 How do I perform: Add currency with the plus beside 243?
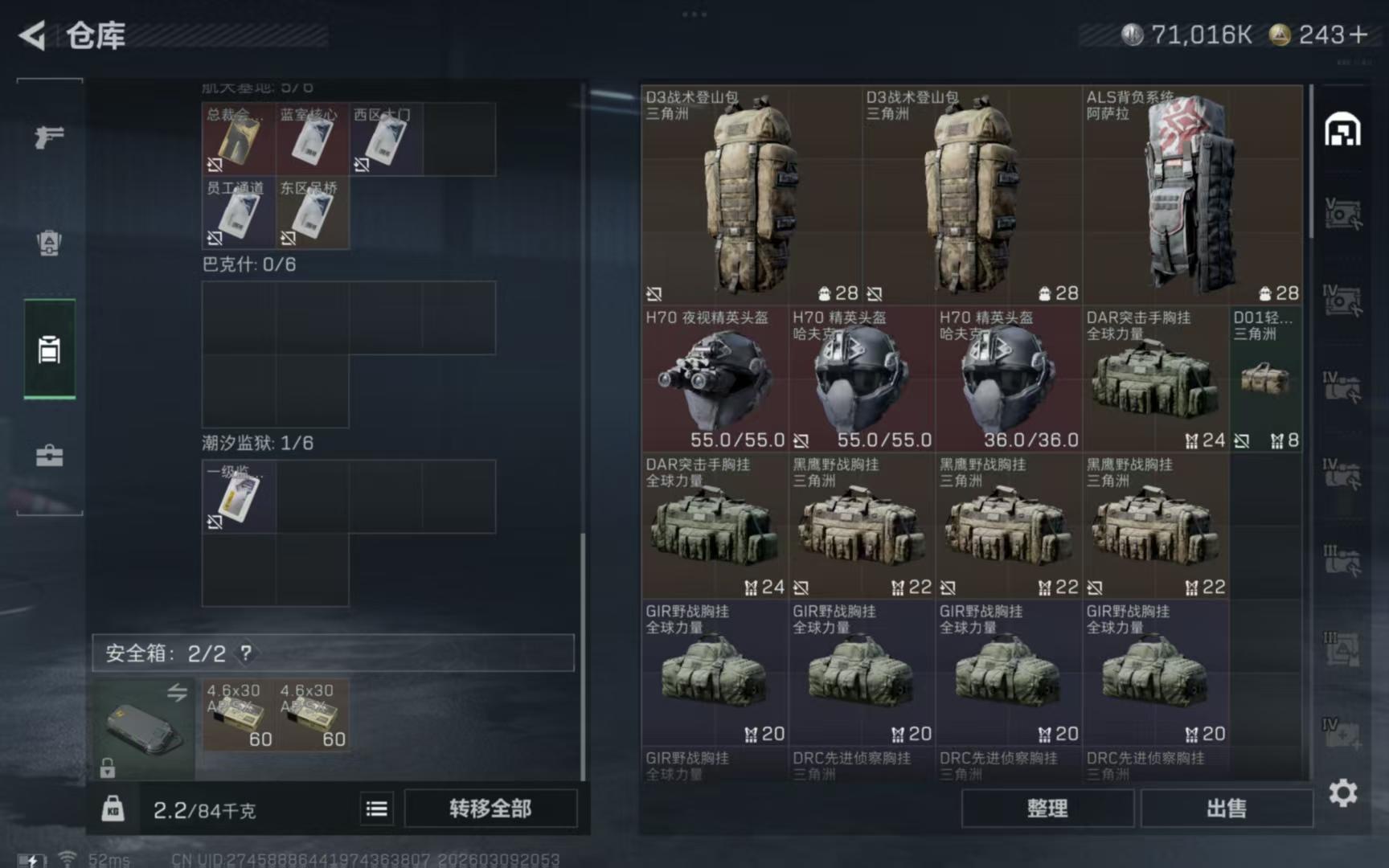[1358, 35]
